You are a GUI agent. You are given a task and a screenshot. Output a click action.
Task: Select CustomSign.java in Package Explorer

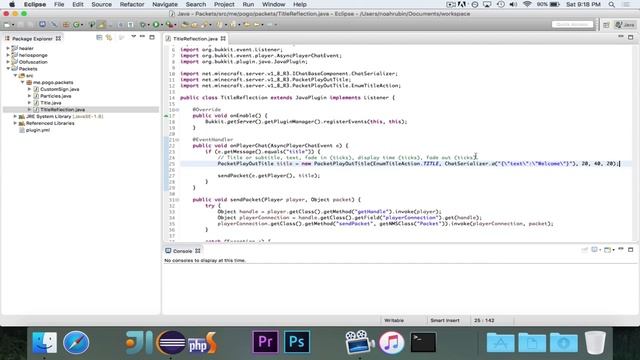click(x=60, y=89)
